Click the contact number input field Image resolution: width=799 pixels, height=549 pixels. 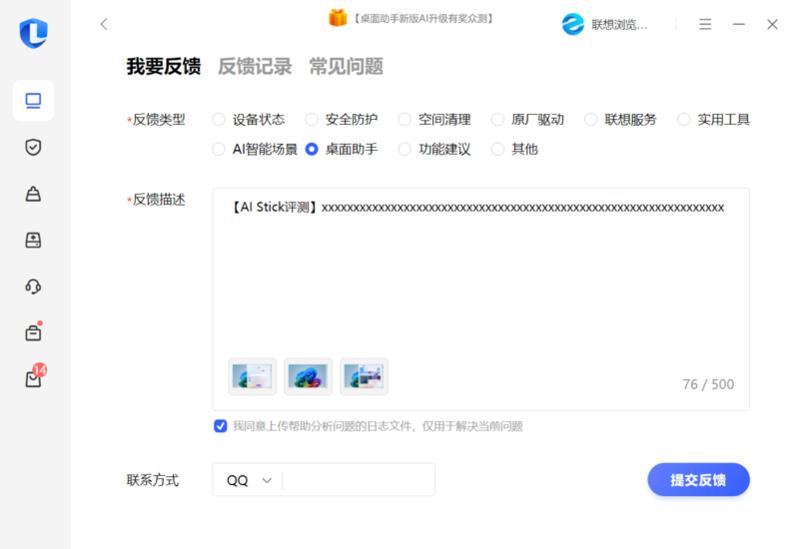358,480
